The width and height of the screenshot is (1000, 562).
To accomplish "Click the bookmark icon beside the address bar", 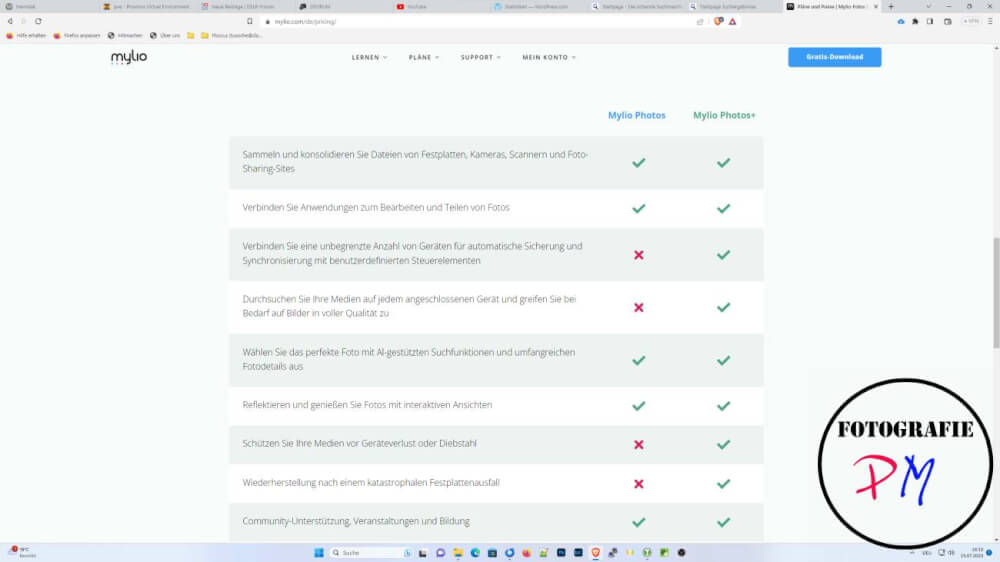I will pyautogui.click(x=249, y=21).
